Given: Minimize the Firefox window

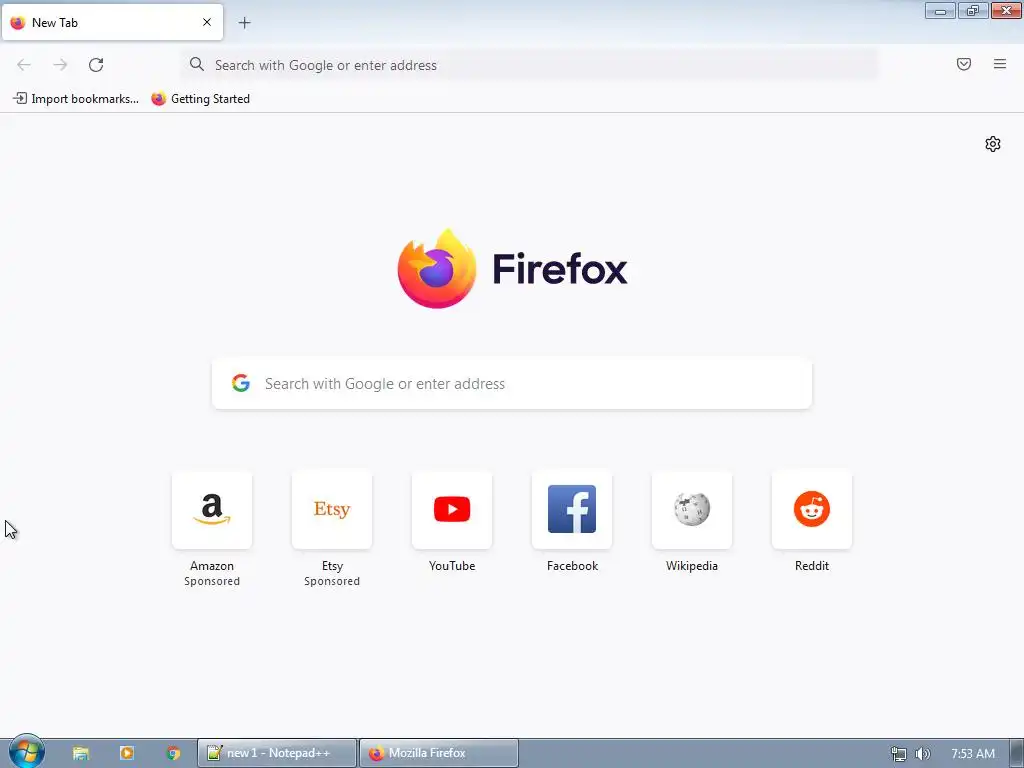Looking at the screenshot, I should tap(940, 10).
